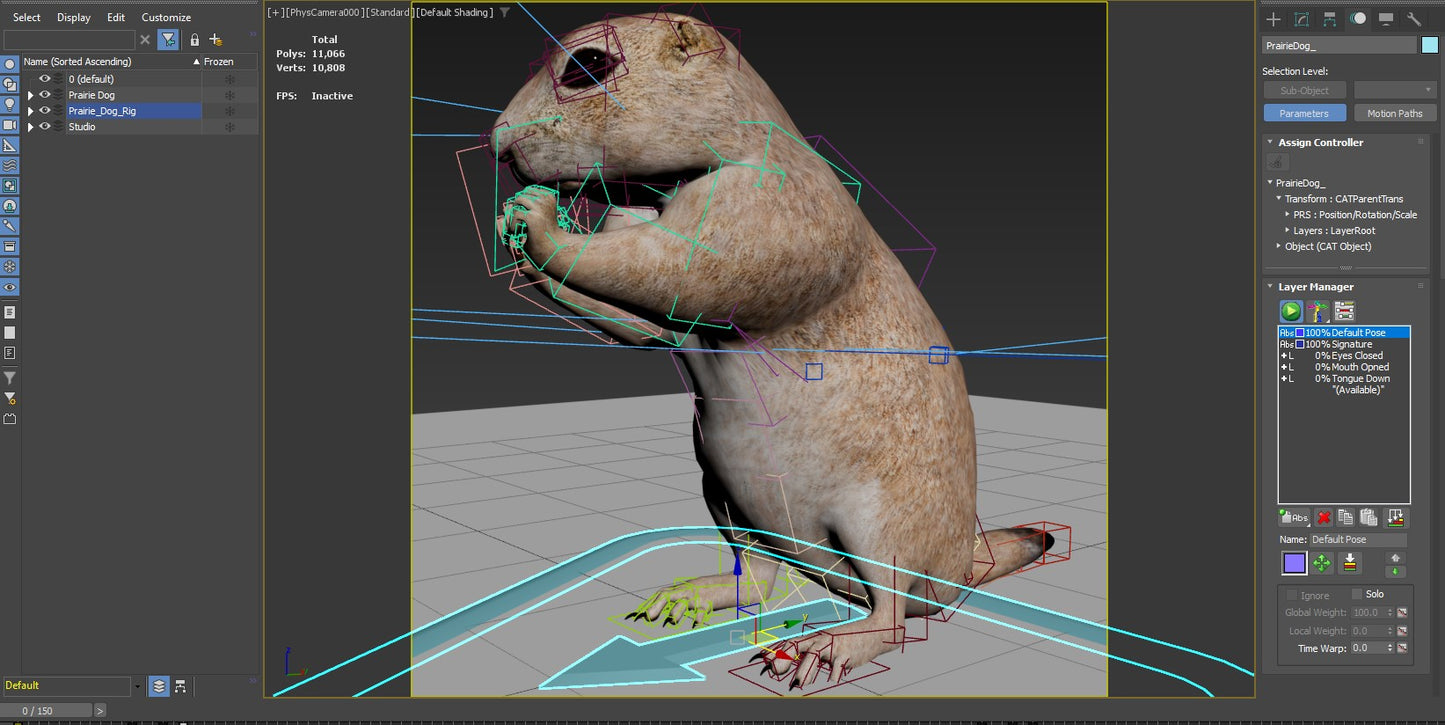
Task: Click the paste layer icon in Layer Manager
Action: (1370, 517)
